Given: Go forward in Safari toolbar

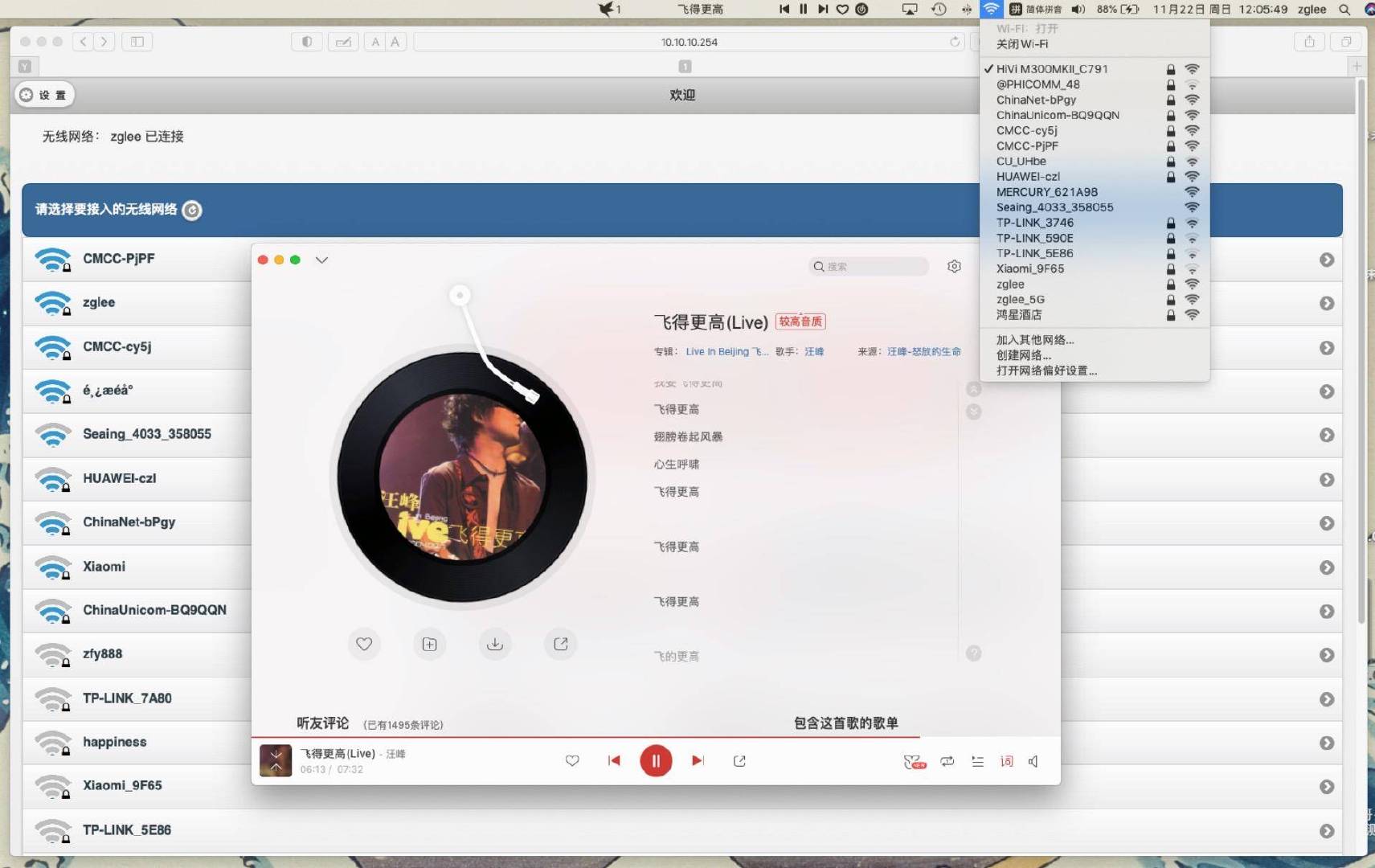Looking at the screenshot, I should (x=104, y=42).
